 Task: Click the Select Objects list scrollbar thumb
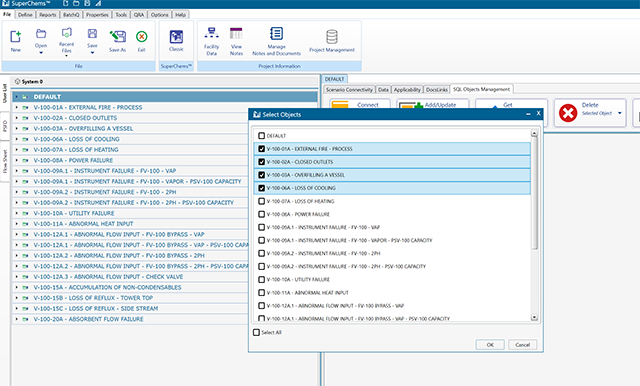pyautogui.click(x=534, y=193)
